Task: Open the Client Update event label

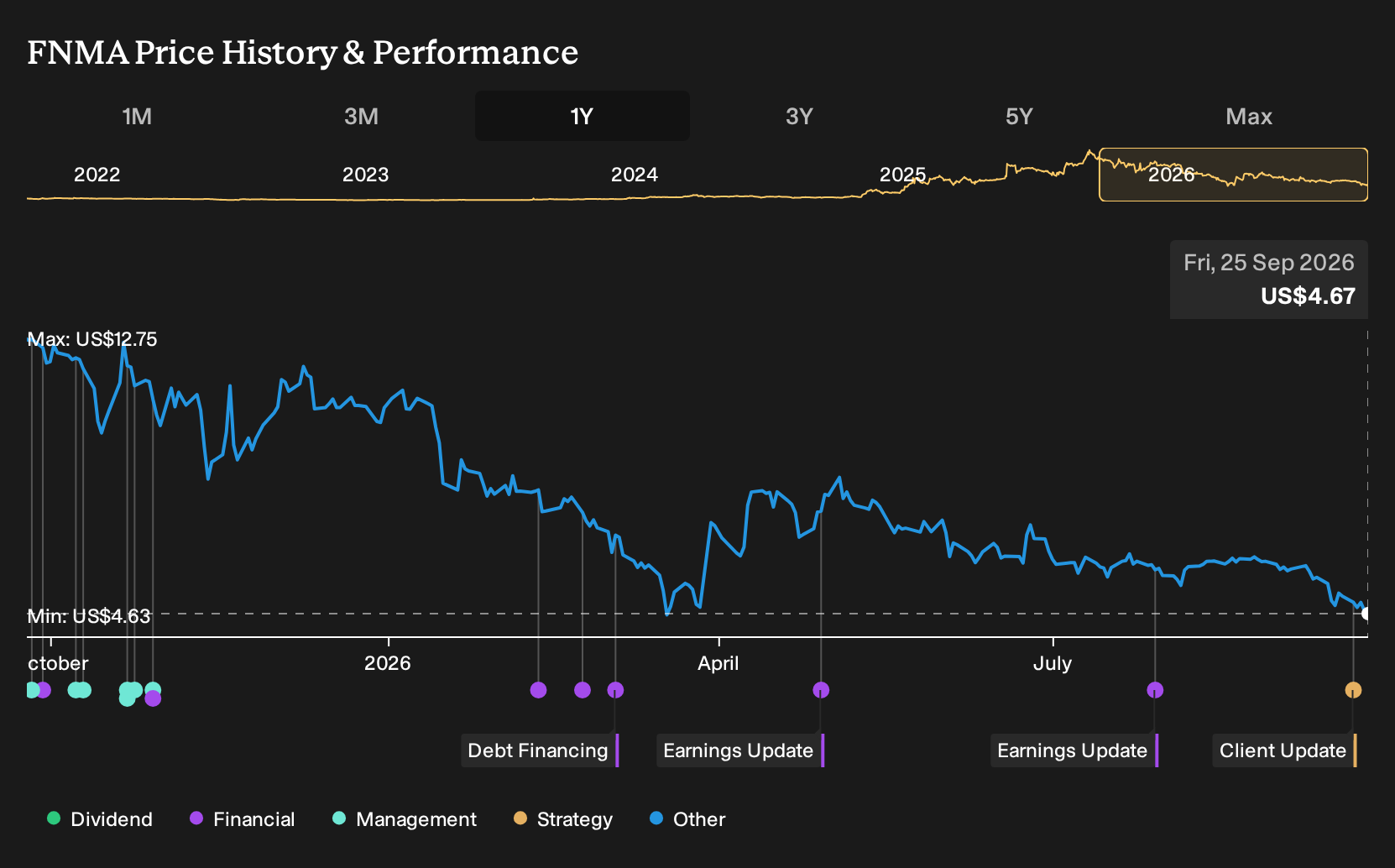Action: coord(1284,750)
